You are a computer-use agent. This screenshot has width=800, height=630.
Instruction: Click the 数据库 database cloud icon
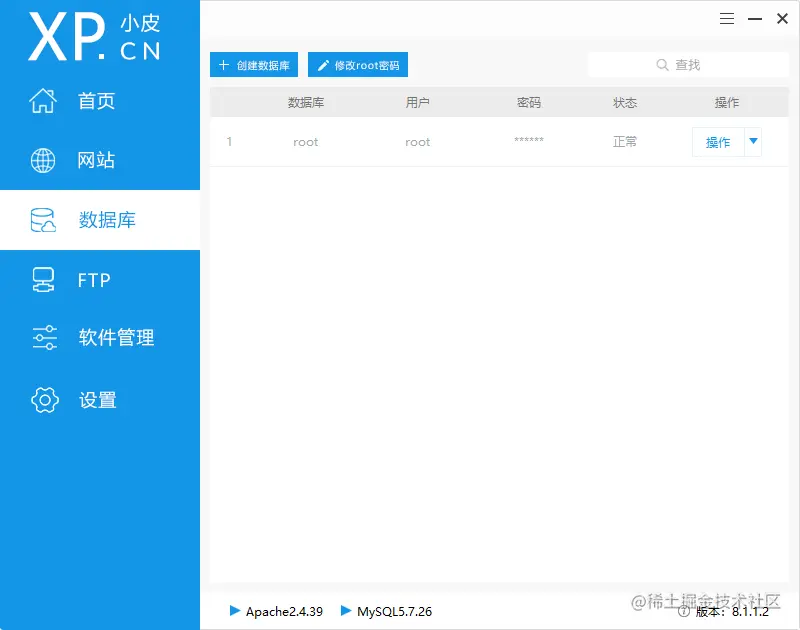pos(43,220)
